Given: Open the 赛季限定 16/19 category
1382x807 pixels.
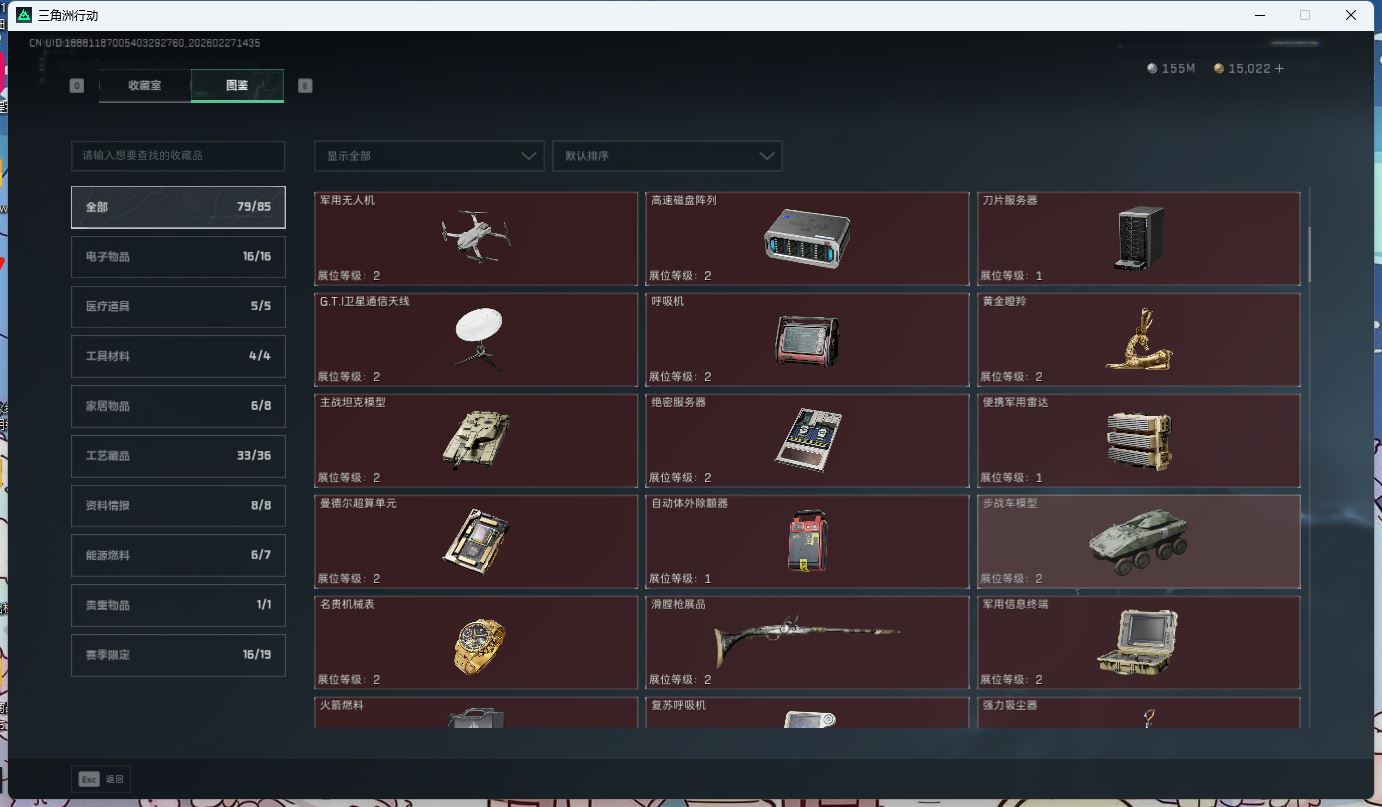Looking at the screenshot, I should (x=178, y=655).
